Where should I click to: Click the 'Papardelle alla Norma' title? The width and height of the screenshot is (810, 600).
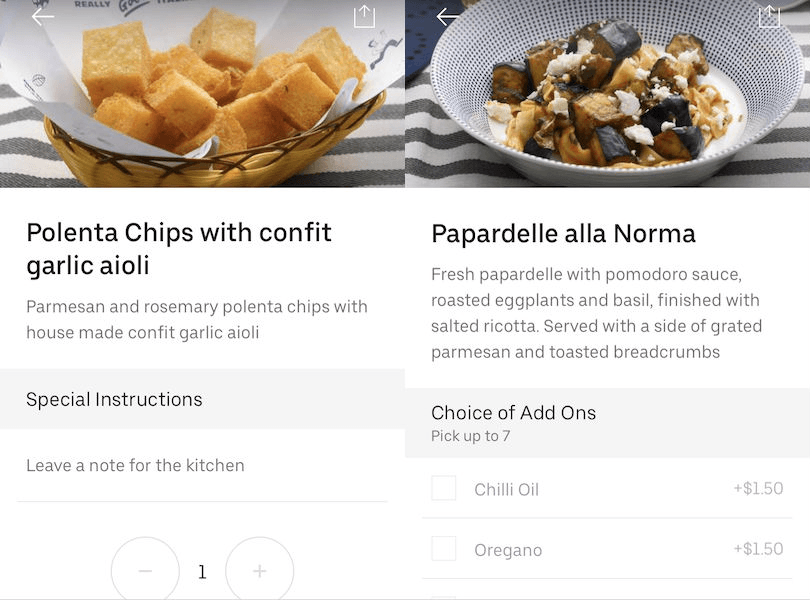coord(563,234)
